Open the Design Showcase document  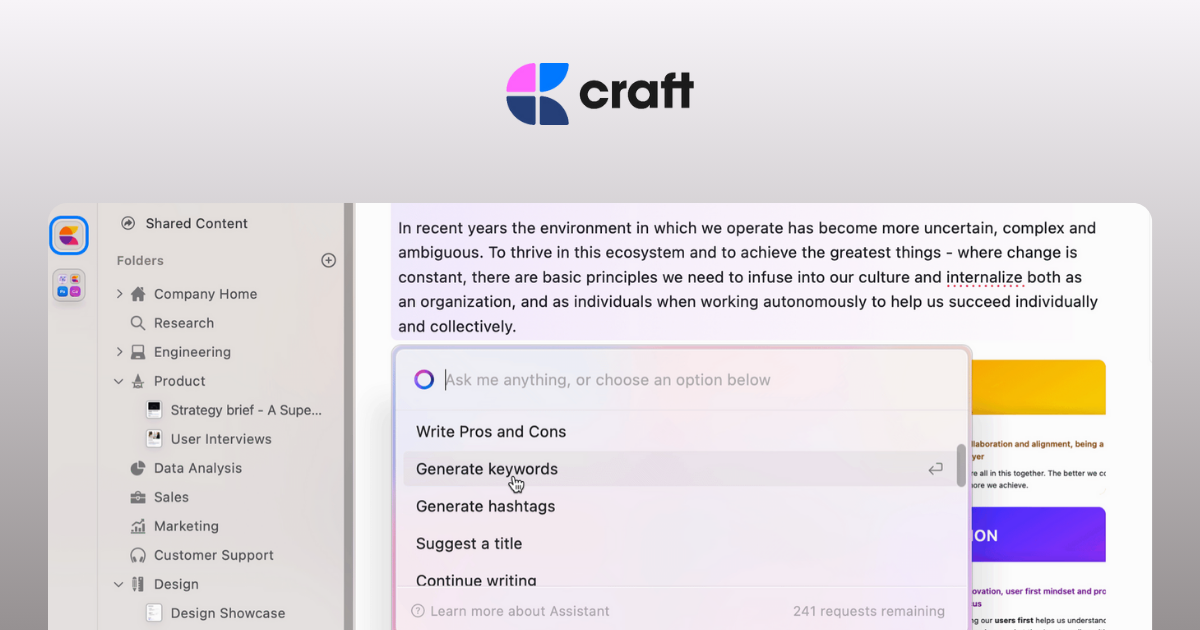tap(228, 613)
